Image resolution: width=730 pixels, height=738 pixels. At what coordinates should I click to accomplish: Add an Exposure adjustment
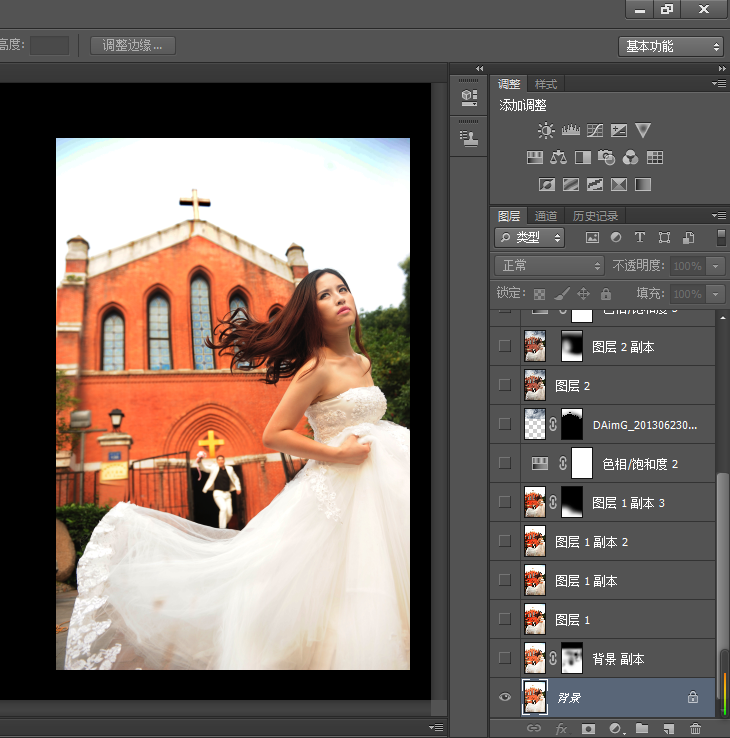pos(619,130)
